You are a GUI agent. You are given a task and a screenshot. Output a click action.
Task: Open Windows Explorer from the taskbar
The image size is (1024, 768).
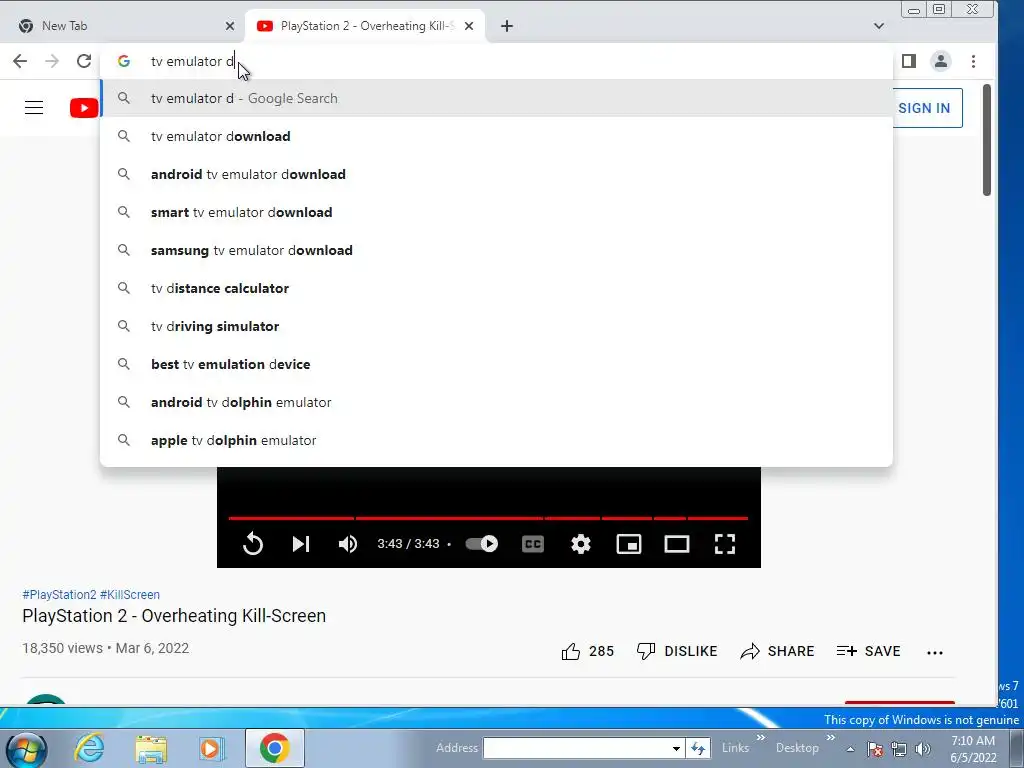point(151,749)
